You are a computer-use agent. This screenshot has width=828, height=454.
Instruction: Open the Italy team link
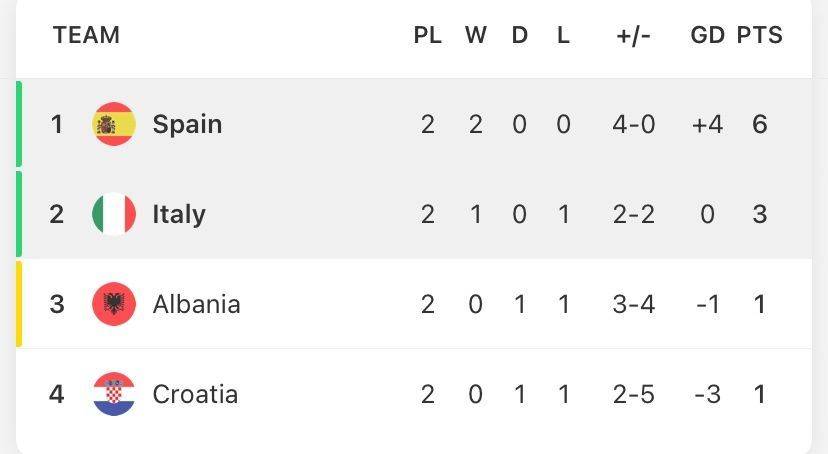179,214
